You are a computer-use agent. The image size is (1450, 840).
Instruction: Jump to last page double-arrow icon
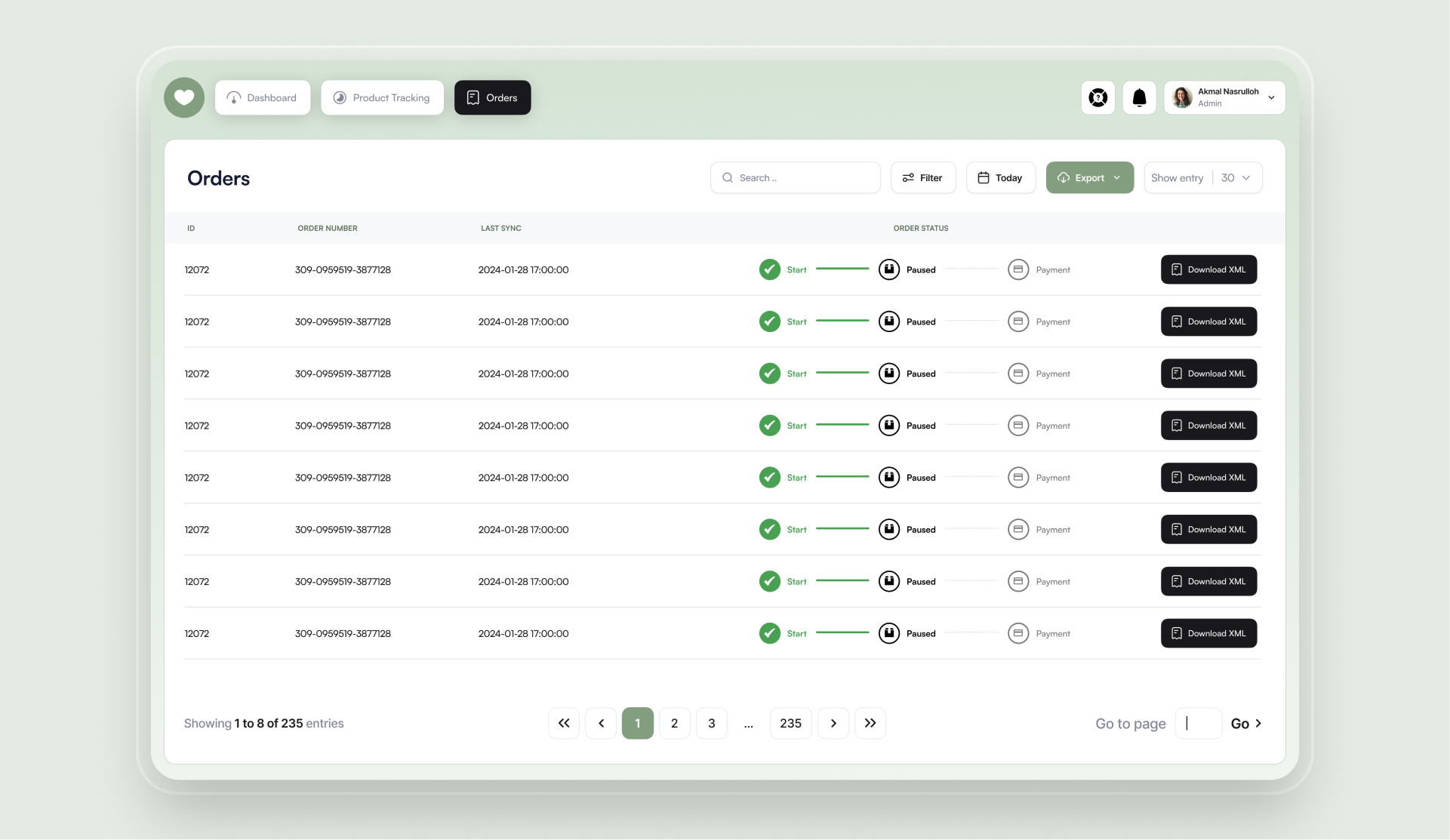pos(870,723)
